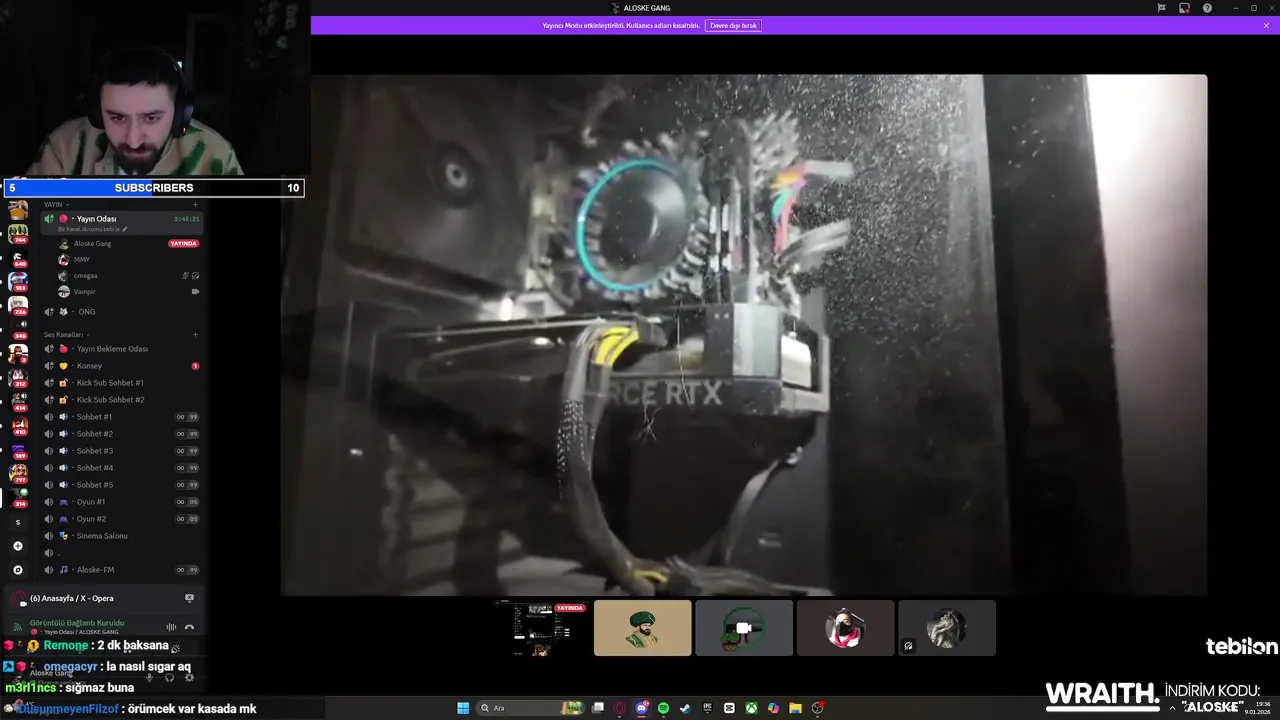Click the Yayın Odası call timer 3:45:21
This screenshot has width=1280, height=720.
coord(186,219)
